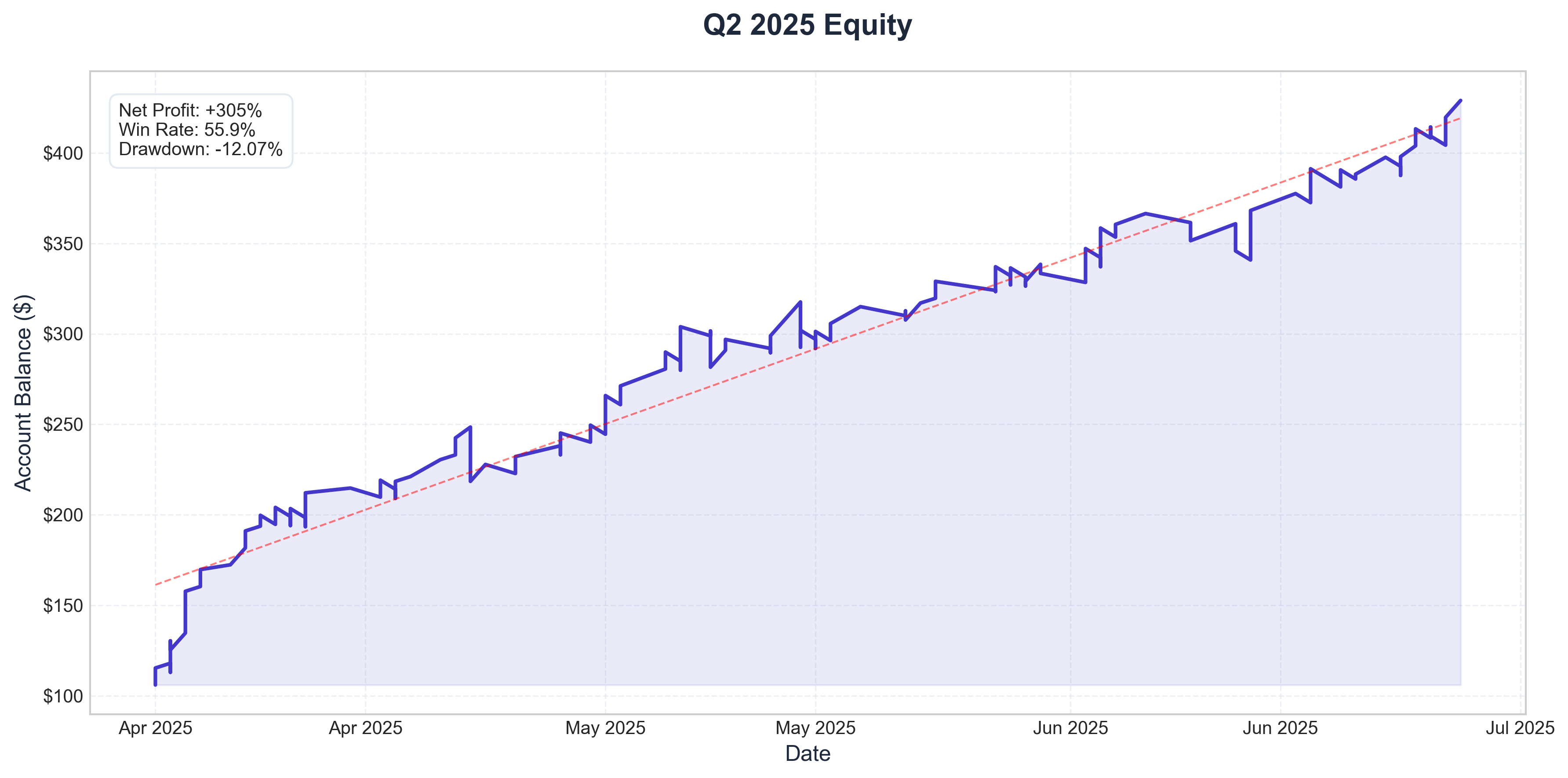1568x778 pixels.
Task: Click the Jul 2025 x-axis tick label
Action: coord(1520,728)
